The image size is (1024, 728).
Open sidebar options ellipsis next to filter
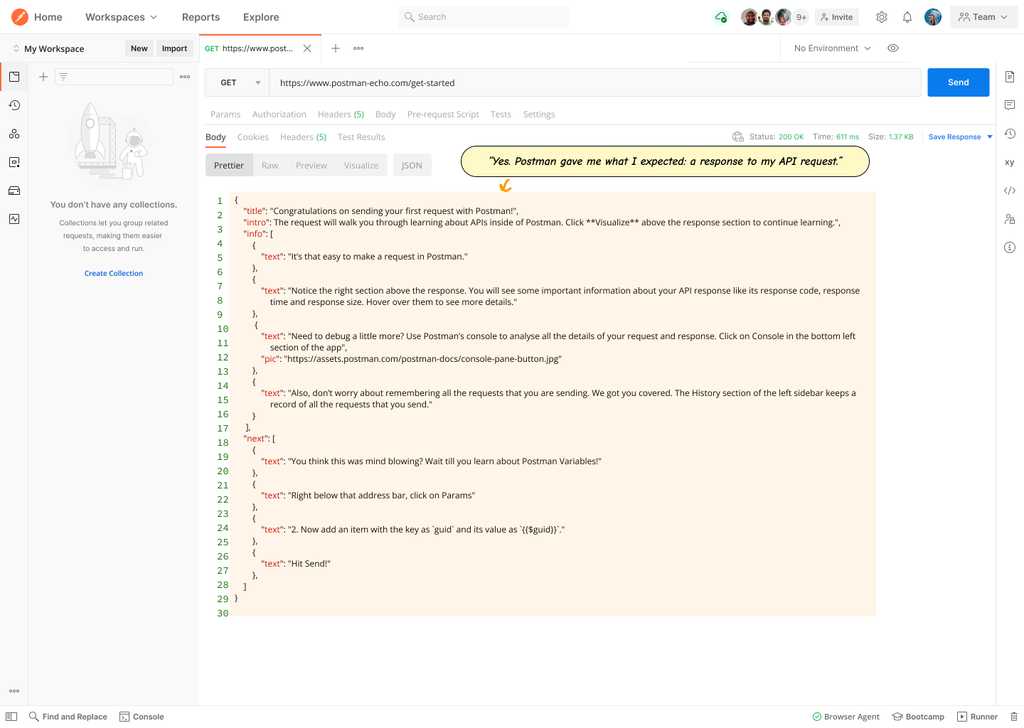185,77
